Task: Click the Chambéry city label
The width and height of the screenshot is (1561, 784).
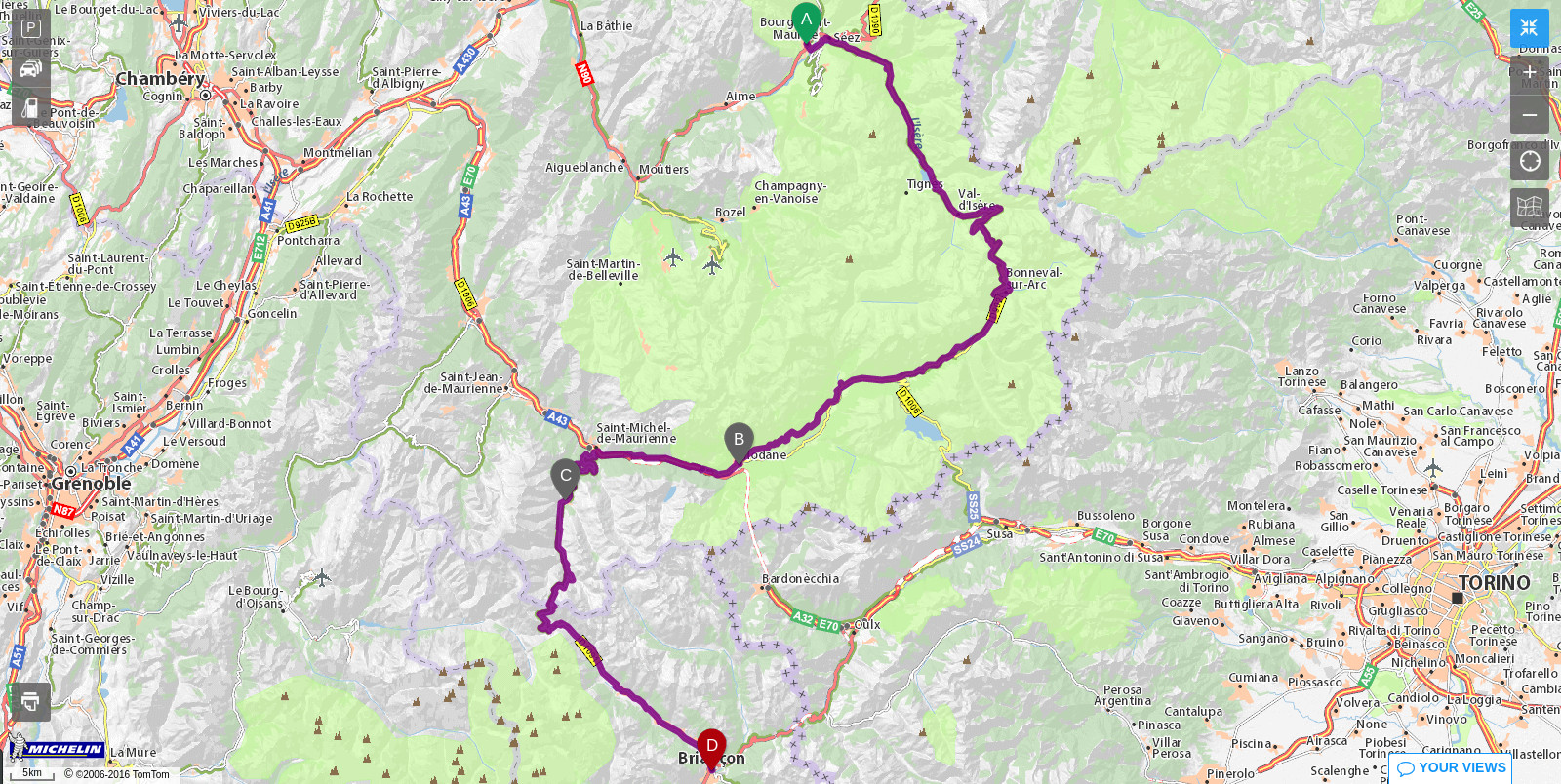Action: click(161, 78)
